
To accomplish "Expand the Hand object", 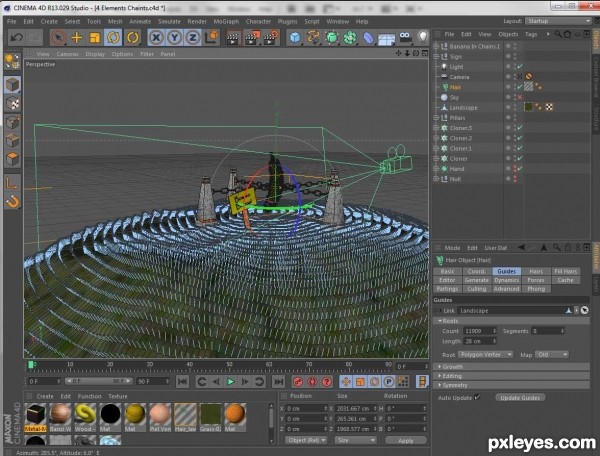I will point(436,169).
